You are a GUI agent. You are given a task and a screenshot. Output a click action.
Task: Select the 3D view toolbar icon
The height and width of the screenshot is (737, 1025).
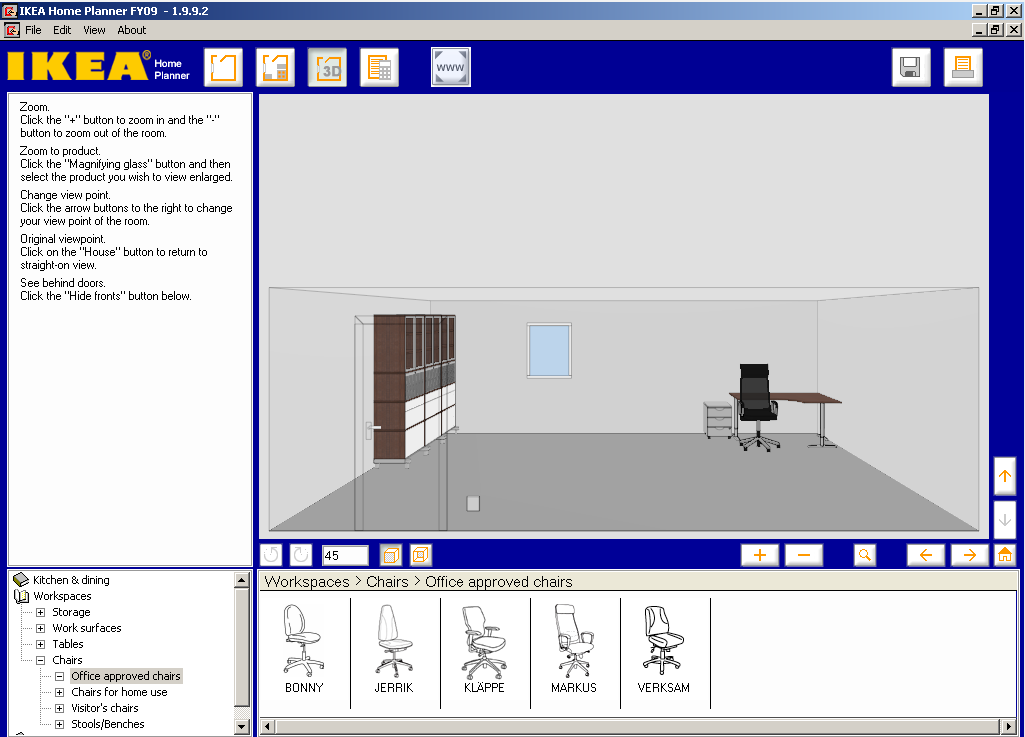click(328, 67)
